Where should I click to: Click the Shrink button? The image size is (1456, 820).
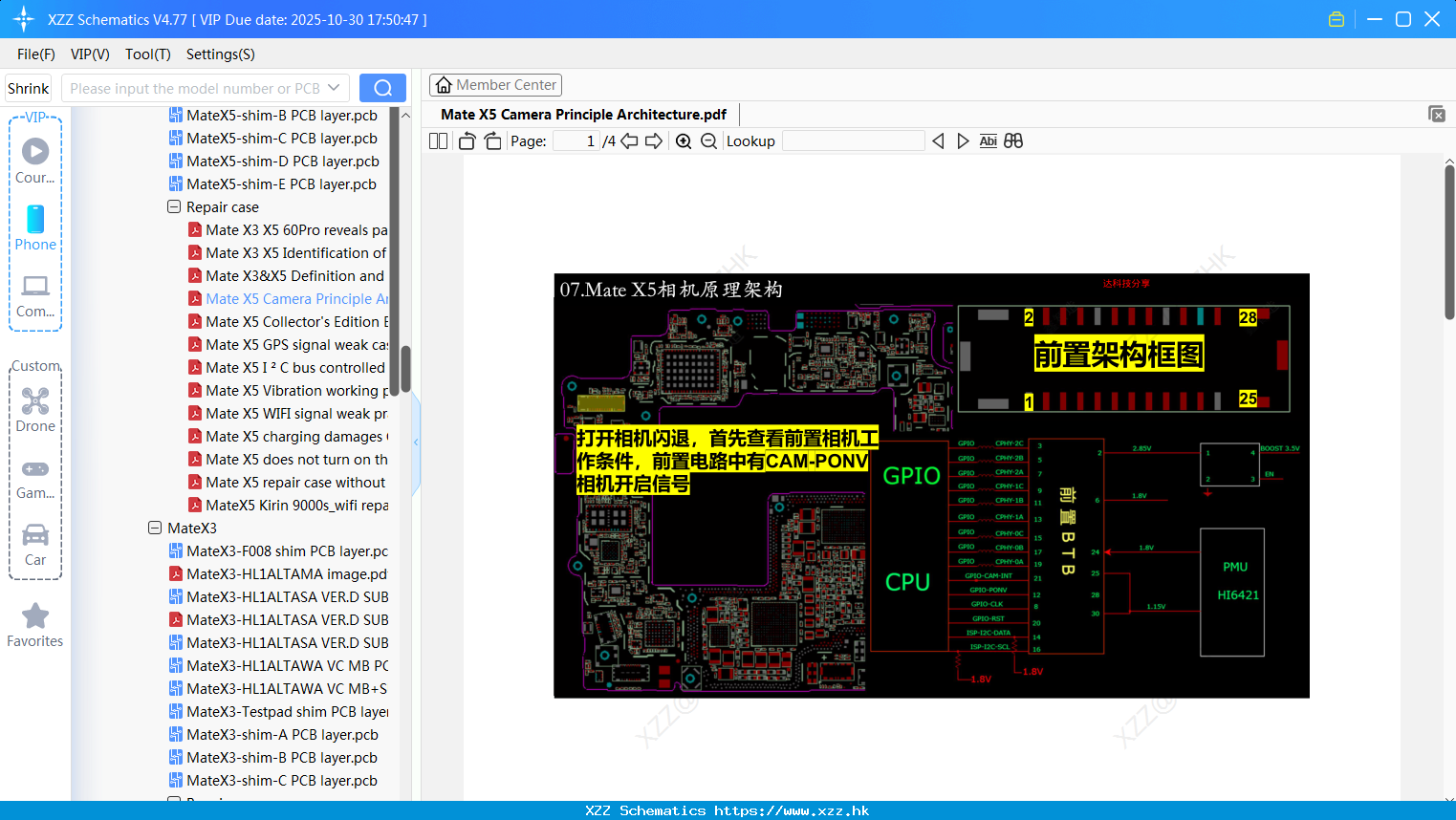[x=29, y=88]
